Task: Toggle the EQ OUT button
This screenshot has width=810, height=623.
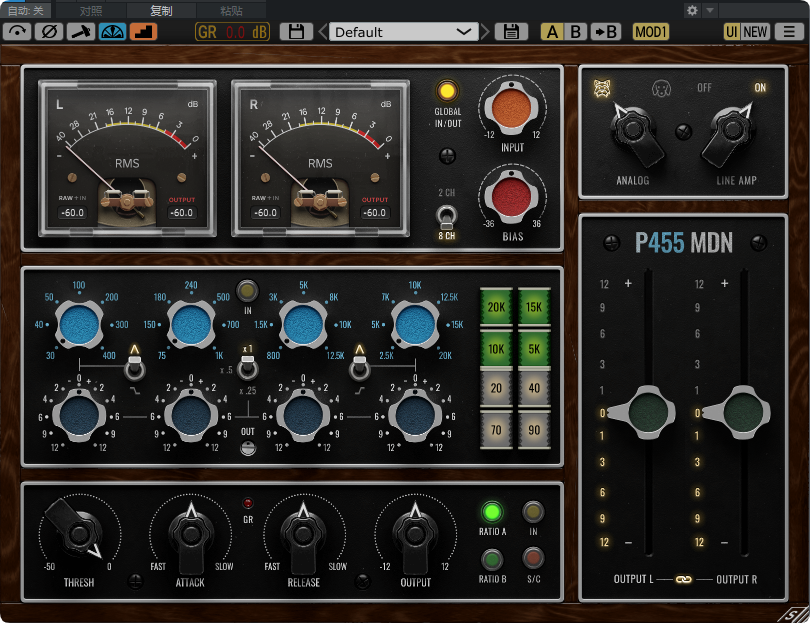Action: point(248,447)
